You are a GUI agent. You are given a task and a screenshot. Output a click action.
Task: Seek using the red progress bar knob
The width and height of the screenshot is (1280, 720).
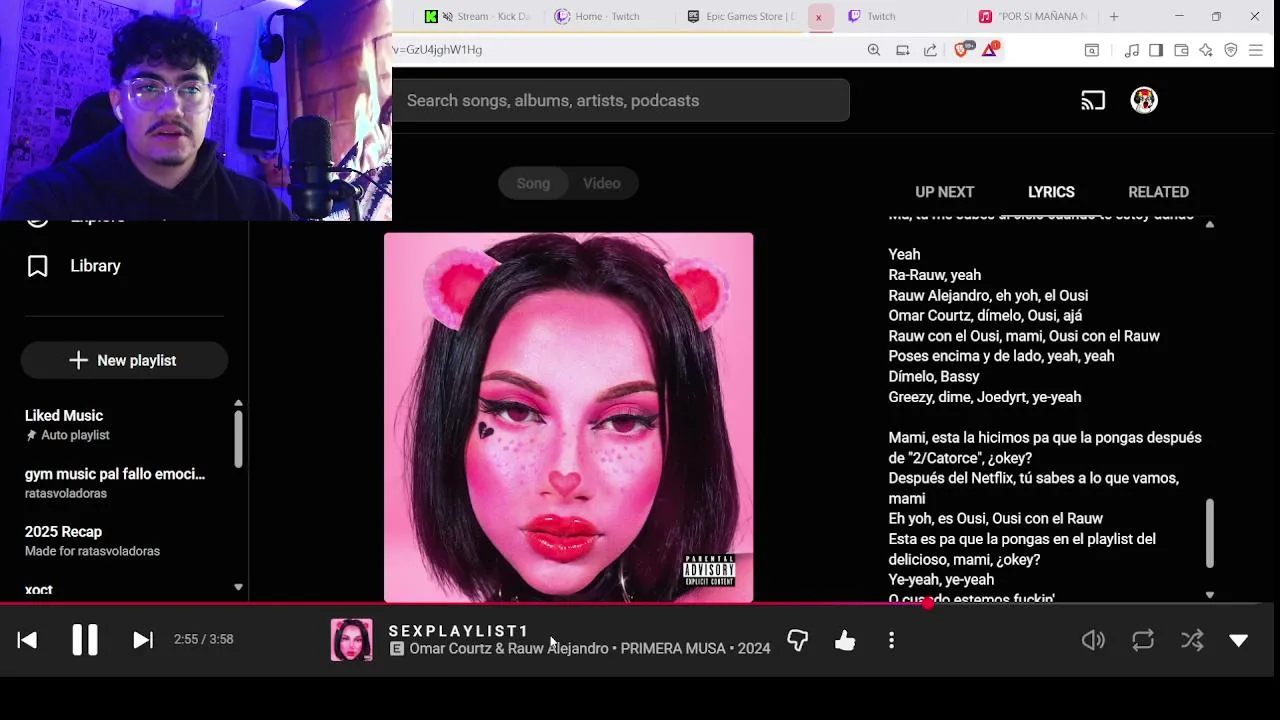(928, 603)
